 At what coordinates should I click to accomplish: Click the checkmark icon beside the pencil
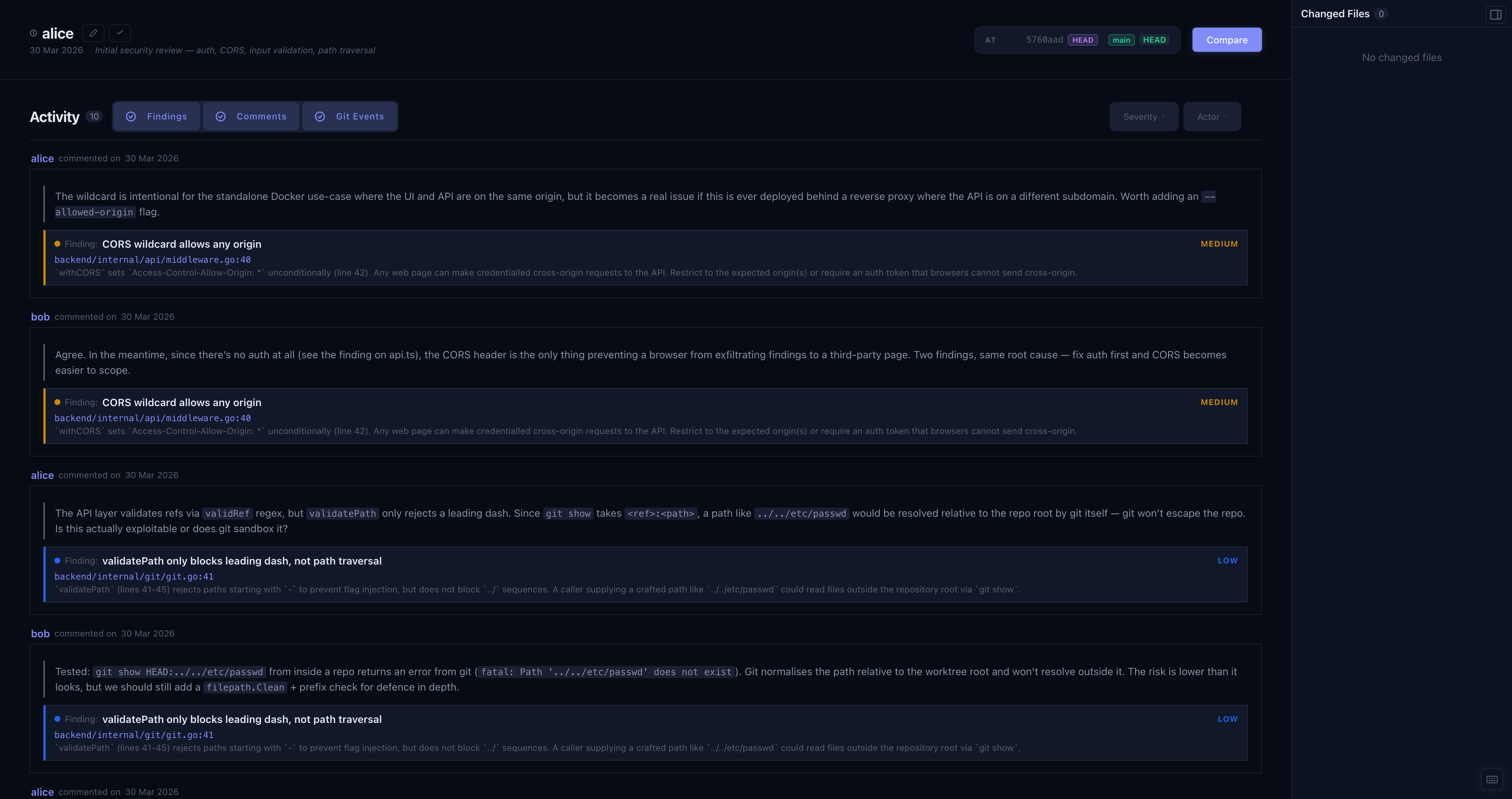[x=120, y=33]
